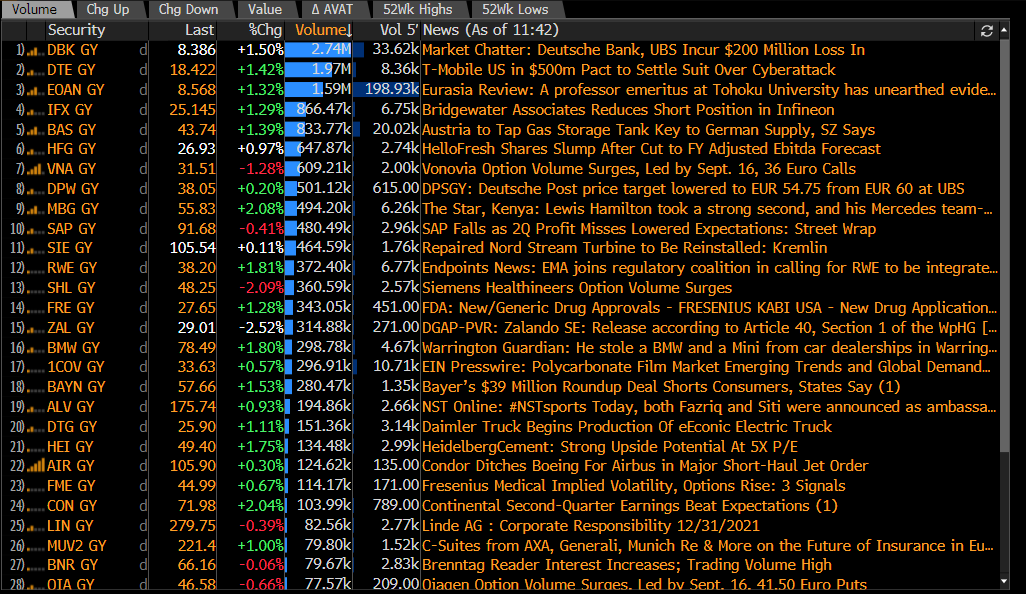The height and width of the screenshot is (594, 1026).
Task: Select the CON GY ticker
Action: coord(71,506)
